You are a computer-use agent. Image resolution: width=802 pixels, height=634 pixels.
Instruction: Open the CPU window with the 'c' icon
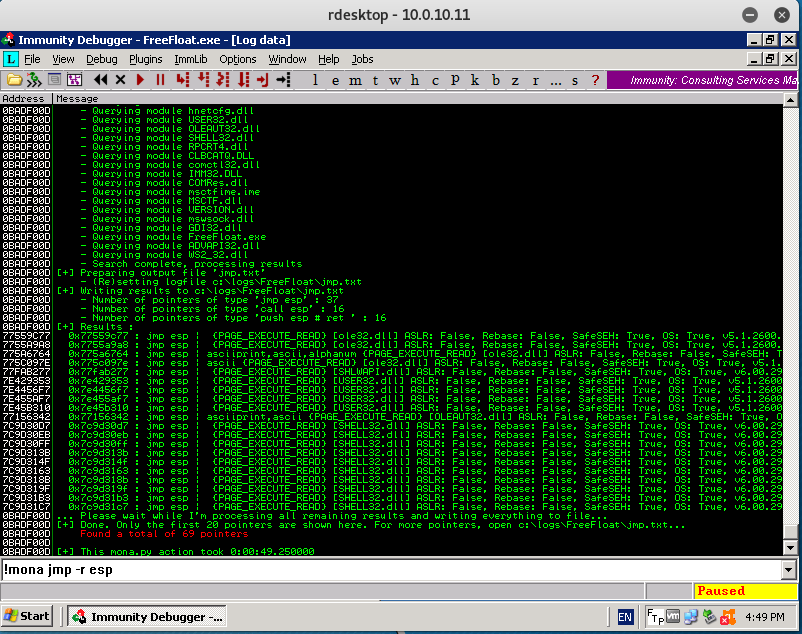click(433, 82)
